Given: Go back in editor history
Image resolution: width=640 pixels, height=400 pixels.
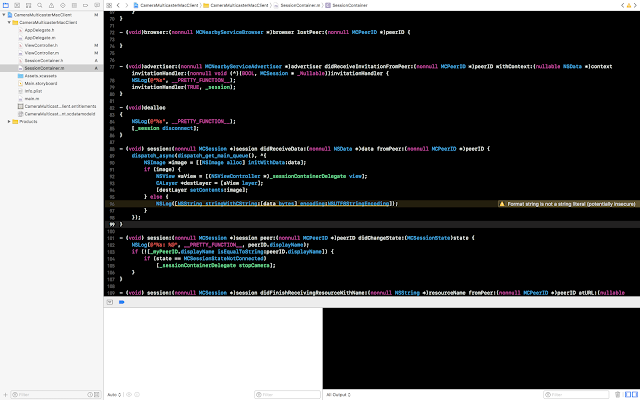Looking at the screenshot, I should tap(118, 5).
